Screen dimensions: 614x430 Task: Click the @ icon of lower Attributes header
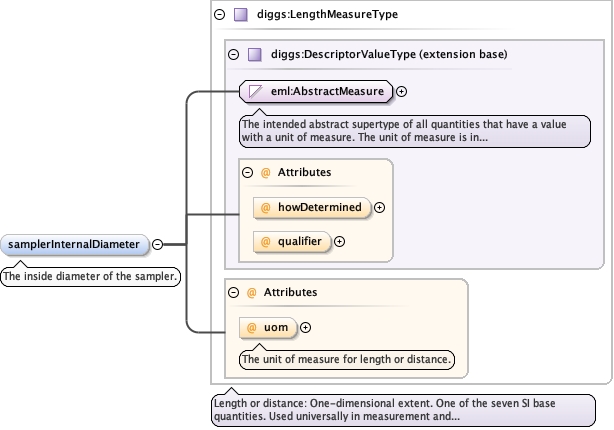251,292
